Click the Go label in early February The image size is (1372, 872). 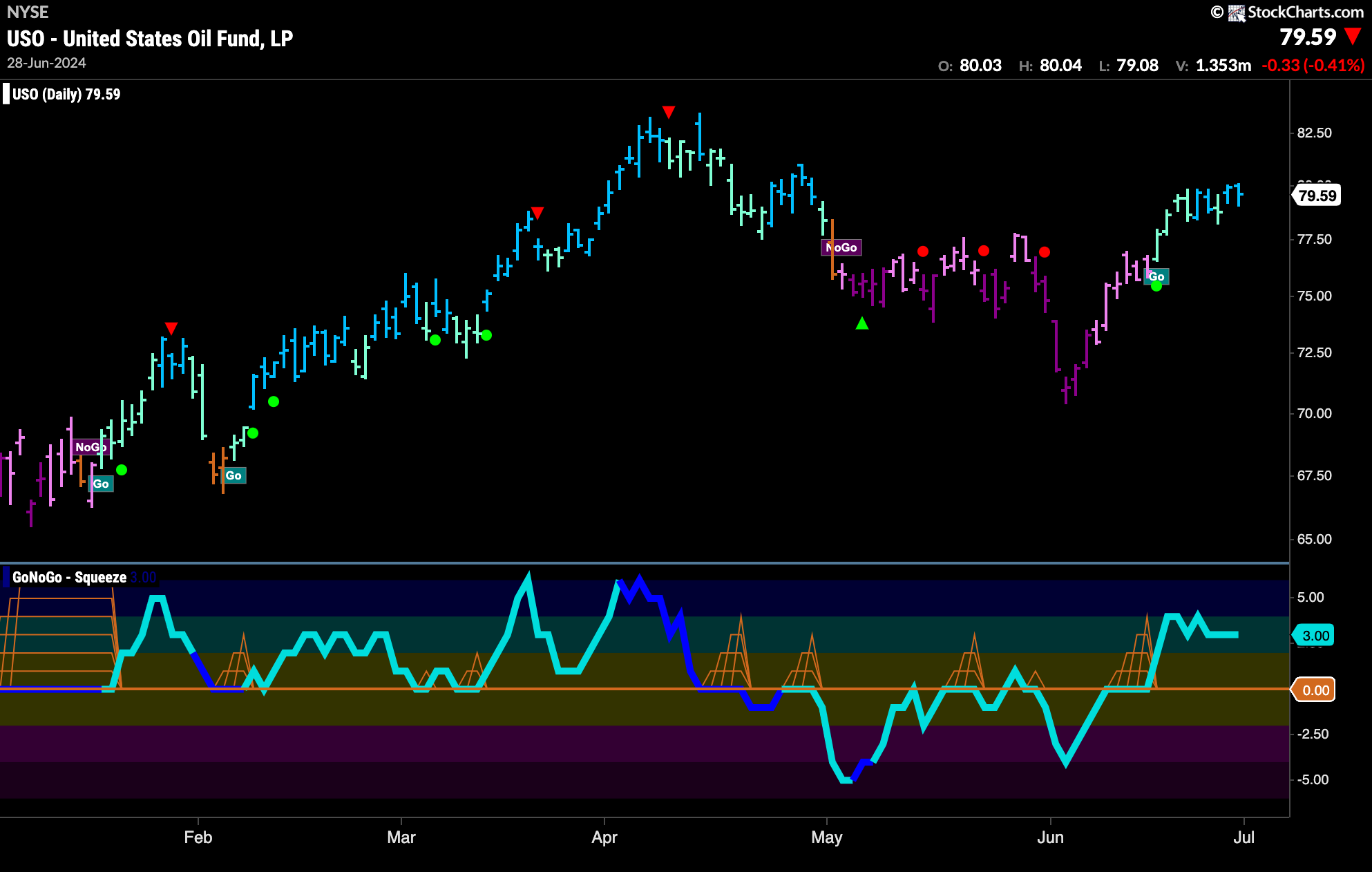click(234, 475)
